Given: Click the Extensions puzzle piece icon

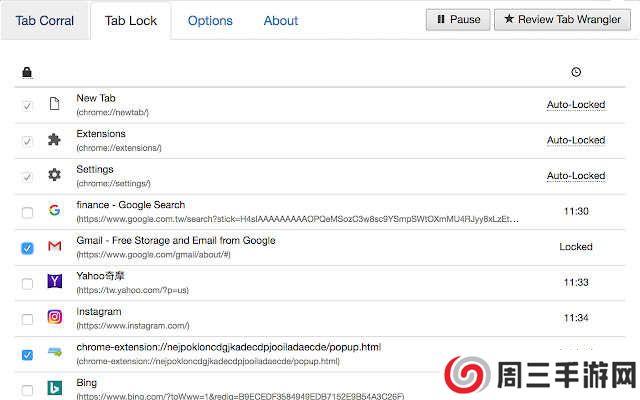Looking at the screenshot, I should tap(55, 140).
